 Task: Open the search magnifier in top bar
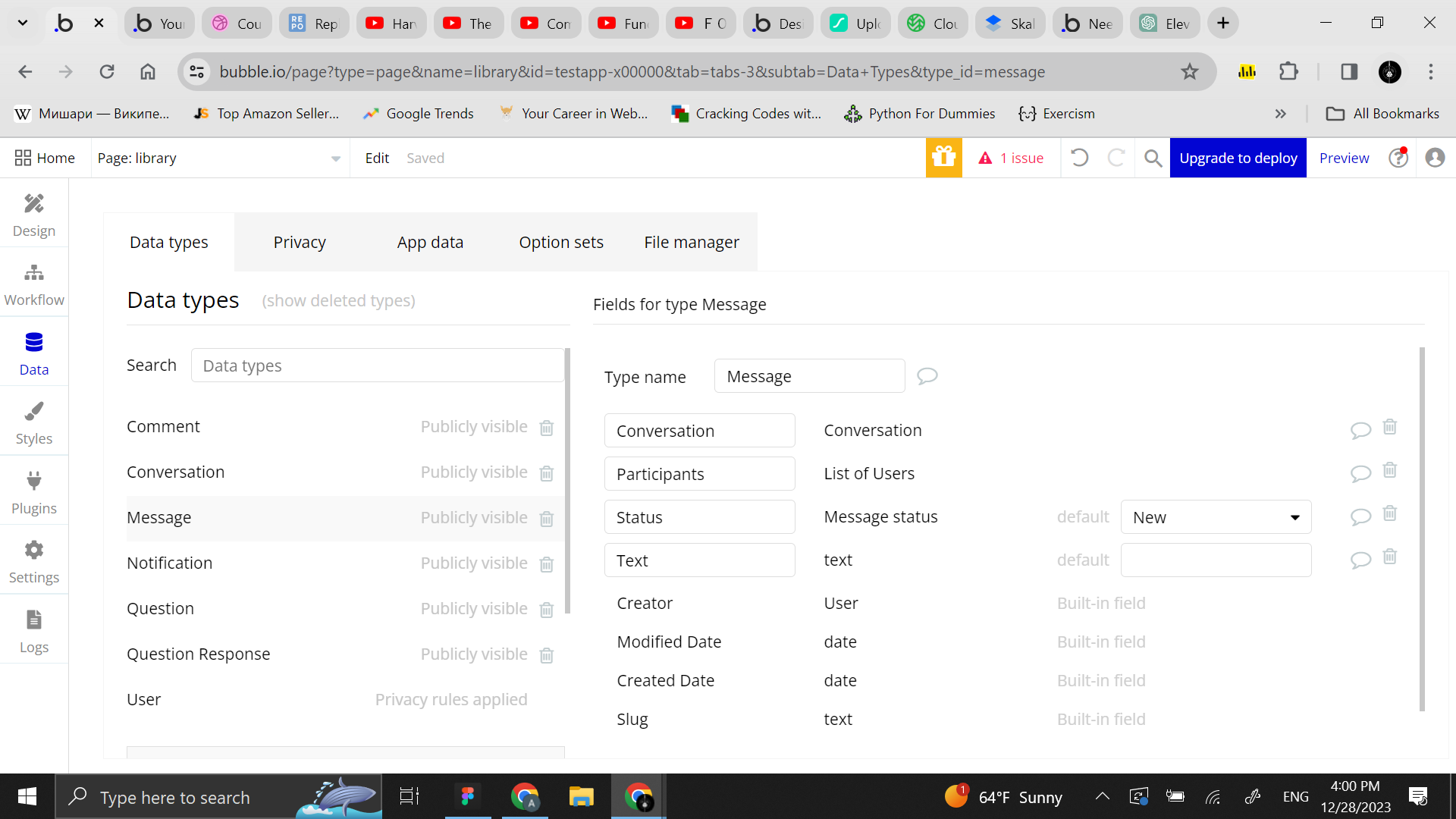click(1153, 158)
